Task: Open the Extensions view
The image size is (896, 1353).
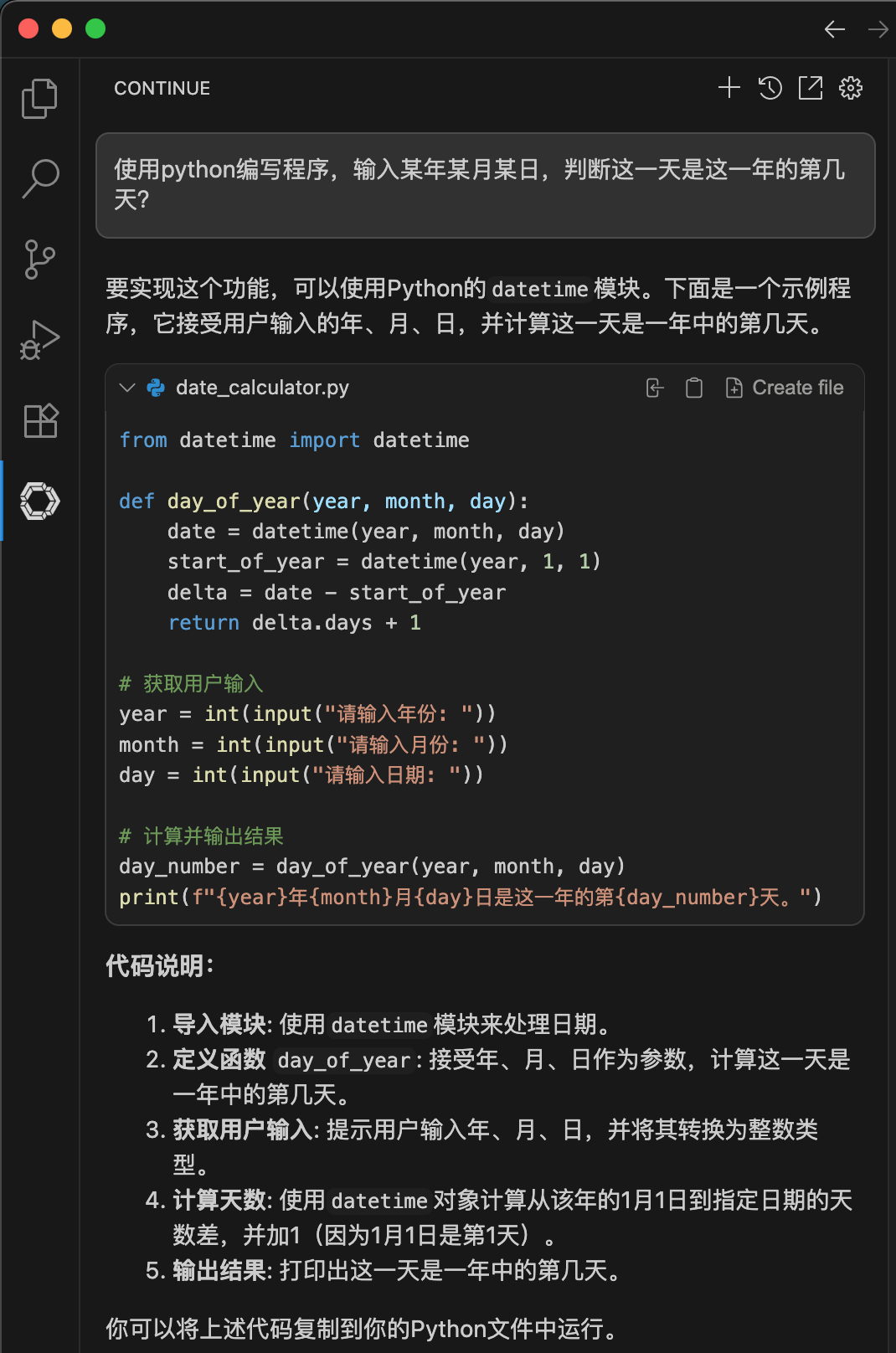Action: [x=39, y=420]
